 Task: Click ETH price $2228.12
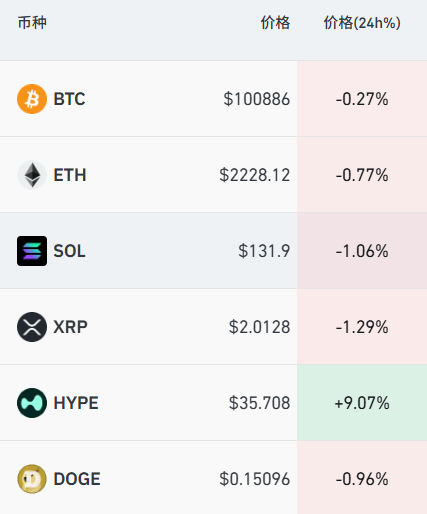tap(255, 175)
